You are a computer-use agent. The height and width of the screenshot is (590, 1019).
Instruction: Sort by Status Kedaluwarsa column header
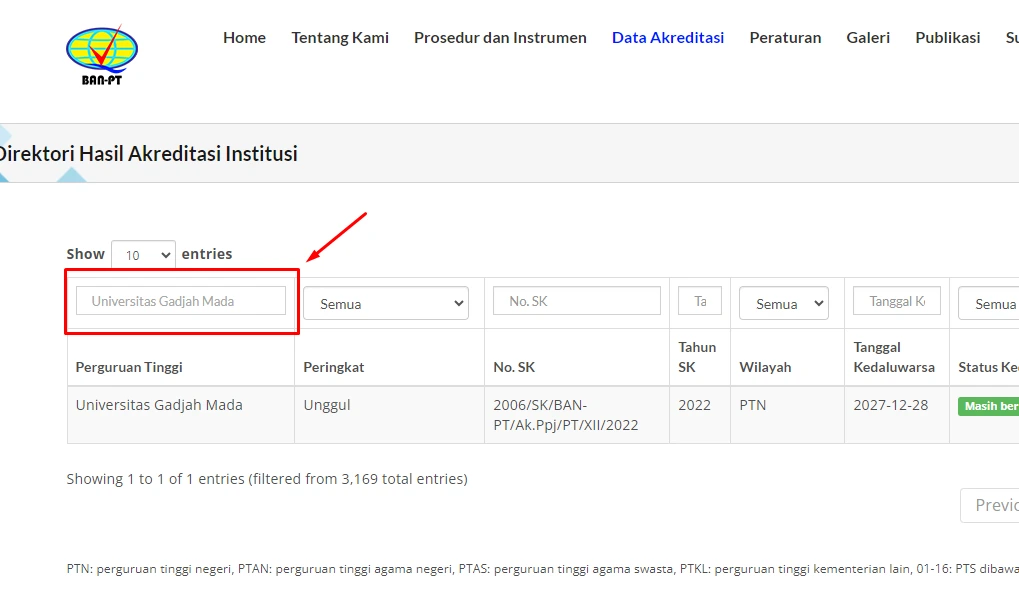[x=984, y=357]
